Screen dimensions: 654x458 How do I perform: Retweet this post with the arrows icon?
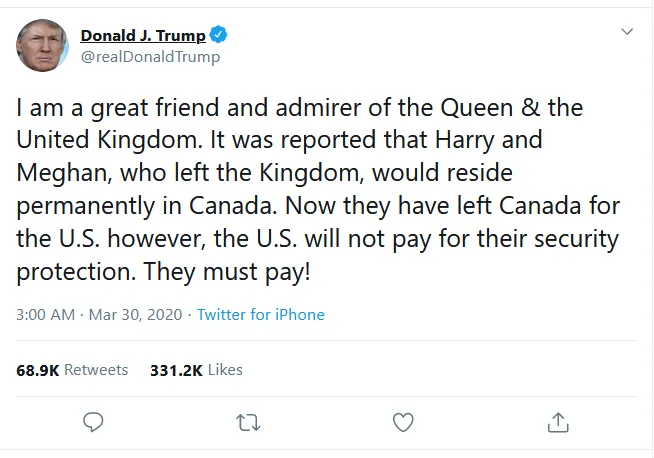tap(248, 423)
